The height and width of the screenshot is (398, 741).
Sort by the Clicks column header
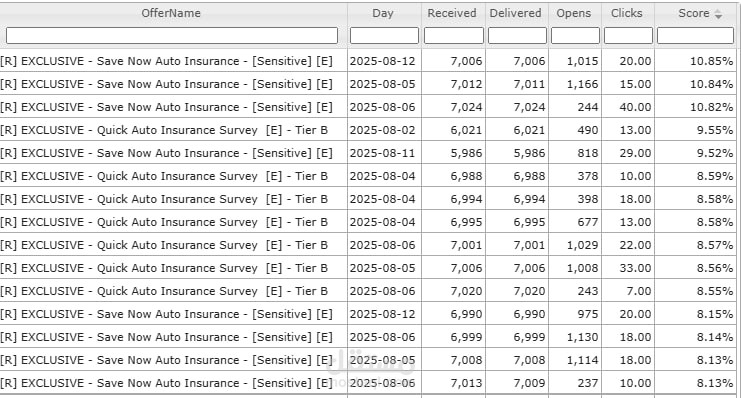tap(627, 13)
